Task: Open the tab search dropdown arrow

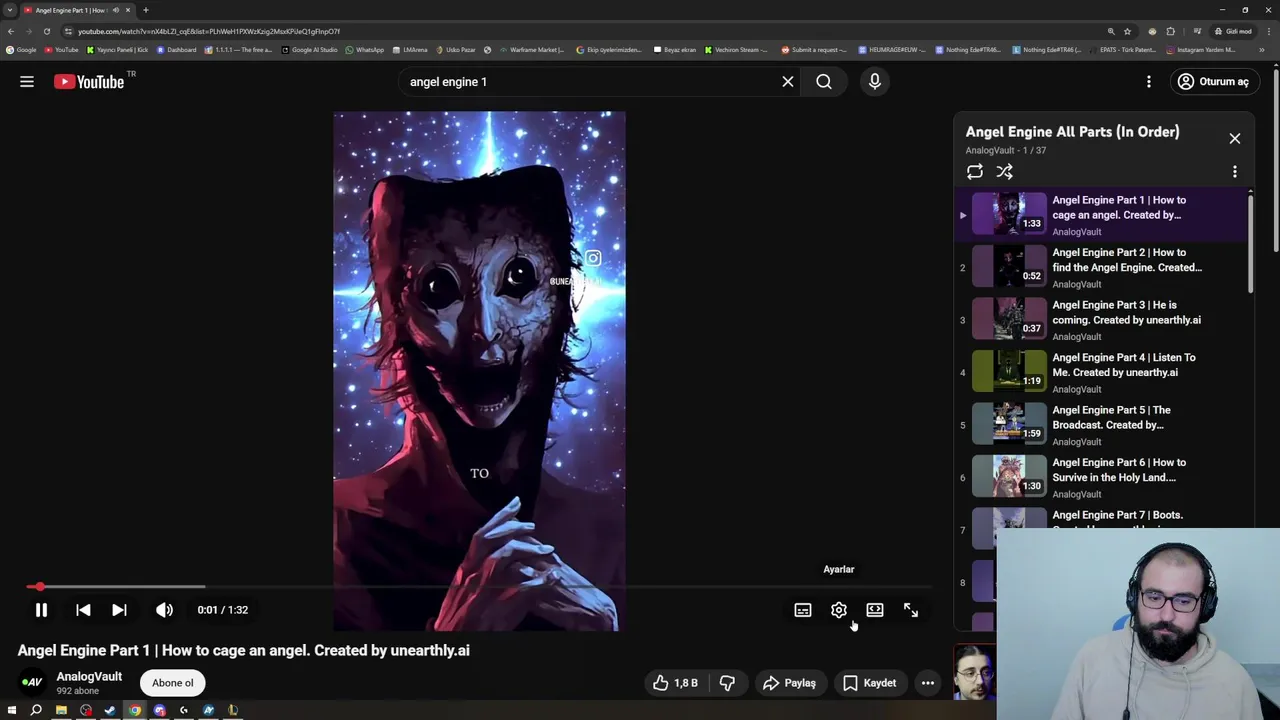Action: tap(10, 10)
